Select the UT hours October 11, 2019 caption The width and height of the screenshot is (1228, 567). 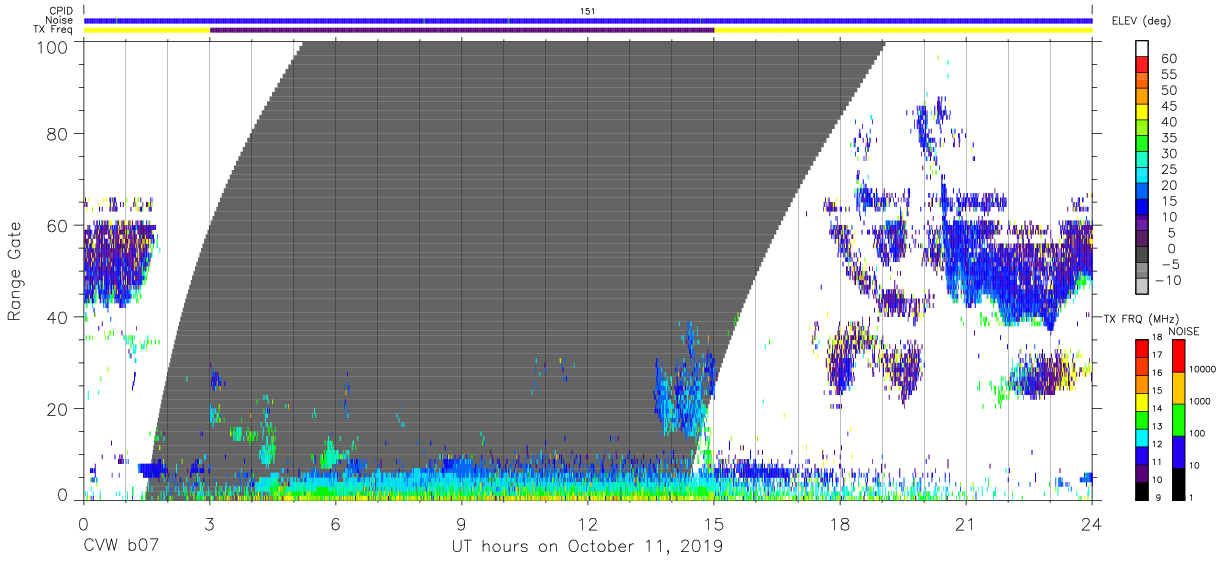click(588, 547)
